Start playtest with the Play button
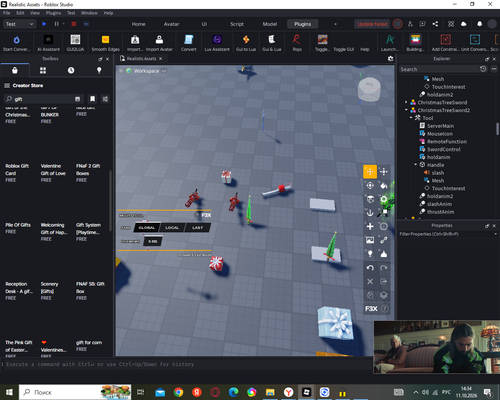This screenshot has width=500, height=400. coord(44,24)
